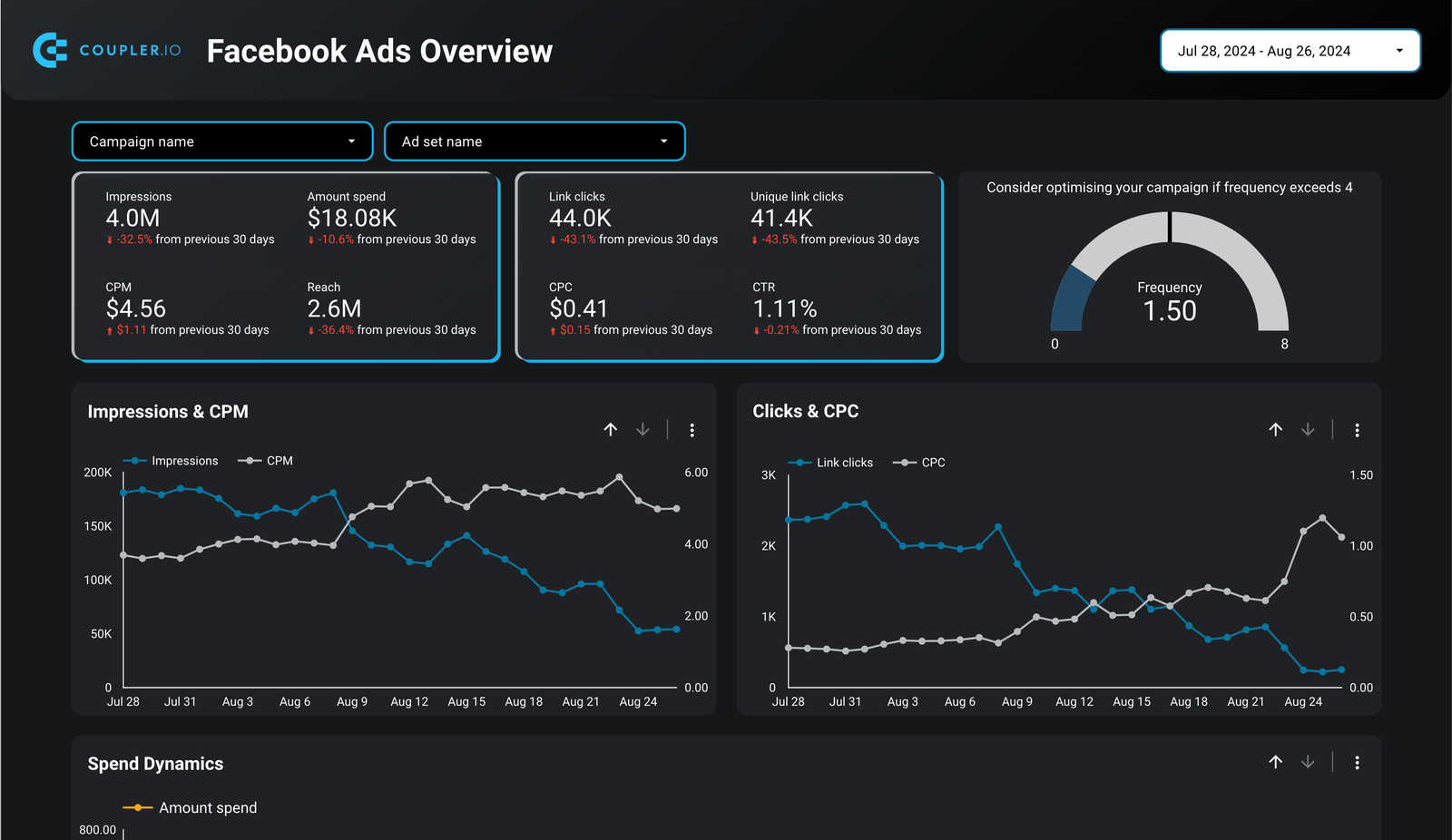This screenshot has height=840, width=1452.
Task: Open more options for Impressions & CPM chart
Action: [x=692, y=430]
